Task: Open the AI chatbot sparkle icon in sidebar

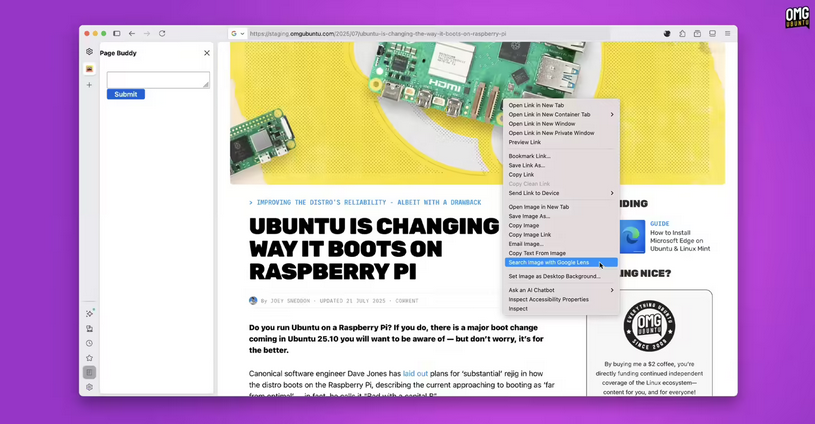Action: pos(89,313)
